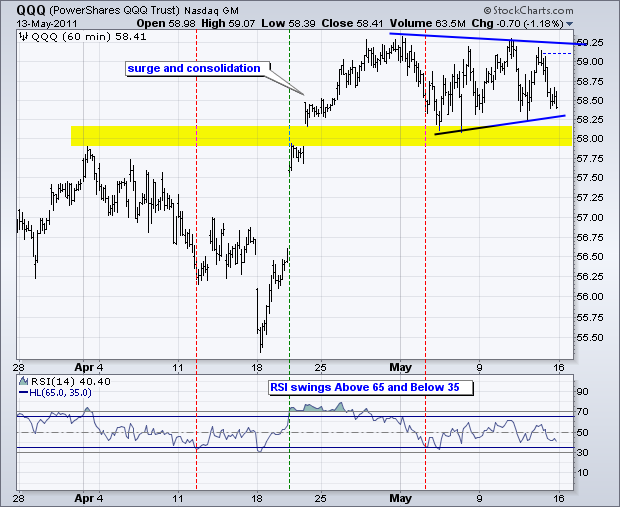This screenshot has width=620, height=507.
Task: Click the Open 58.98 value
Action: (166, 24)
